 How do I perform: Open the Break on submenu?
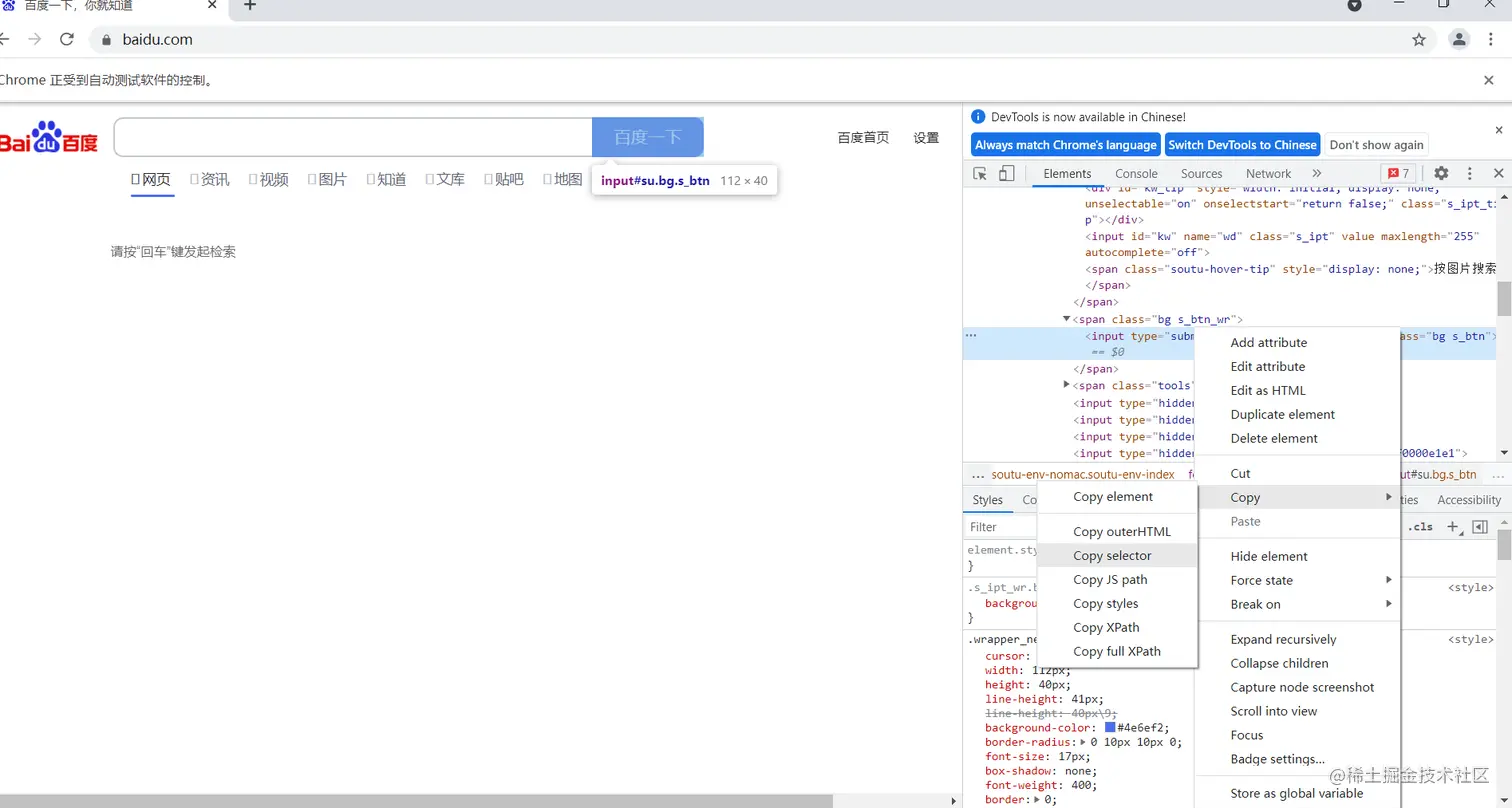(1298, 604)
